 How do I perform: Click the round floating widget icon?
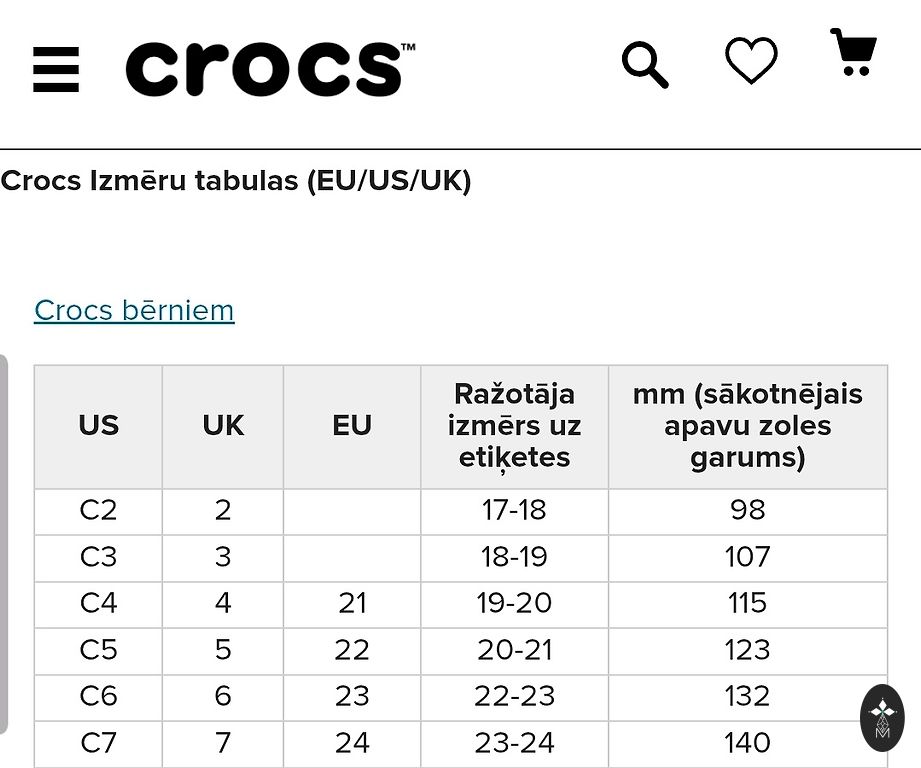pos(882,718)
